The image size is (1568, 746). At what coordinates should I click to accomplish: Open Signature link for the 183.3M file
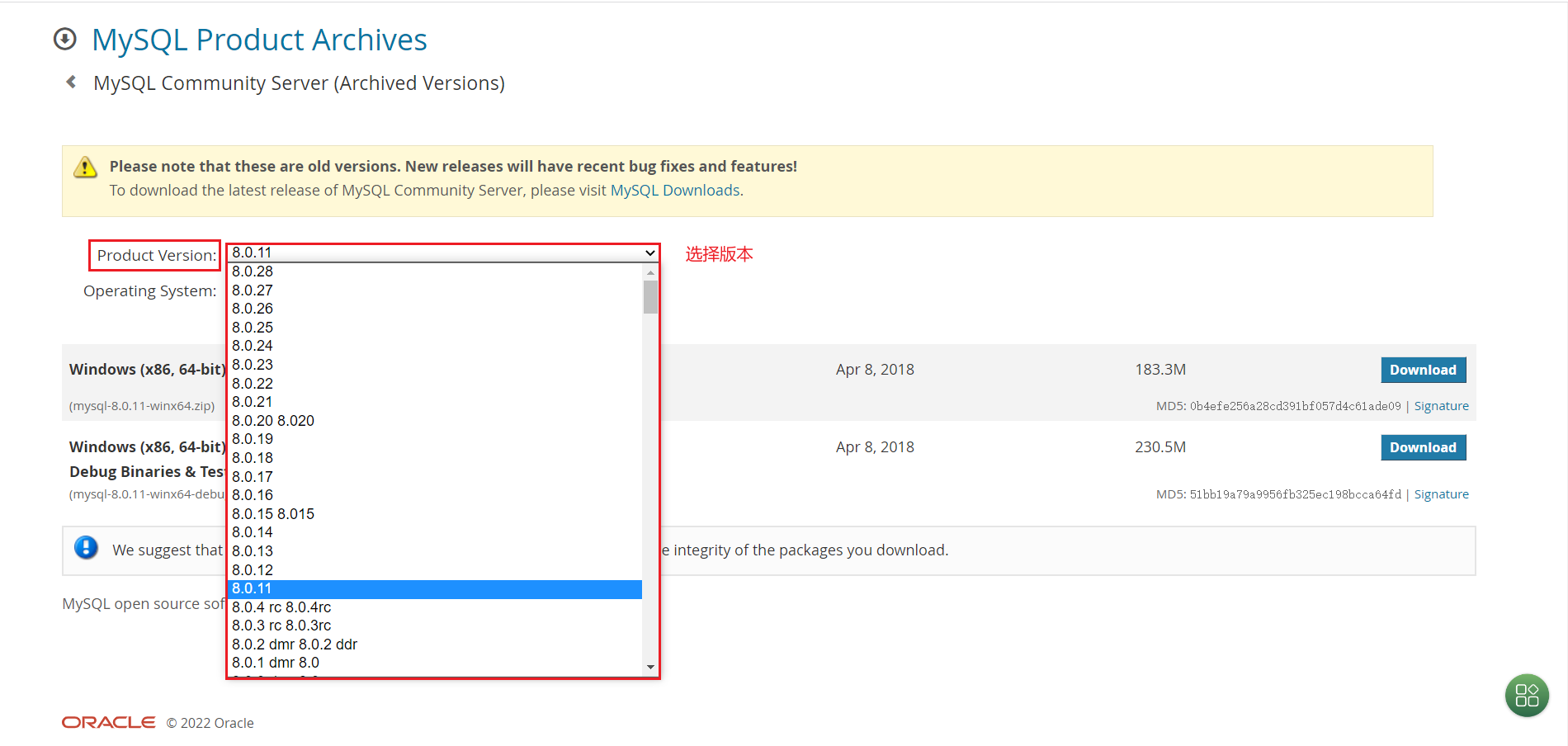(x=1441, y=406)
